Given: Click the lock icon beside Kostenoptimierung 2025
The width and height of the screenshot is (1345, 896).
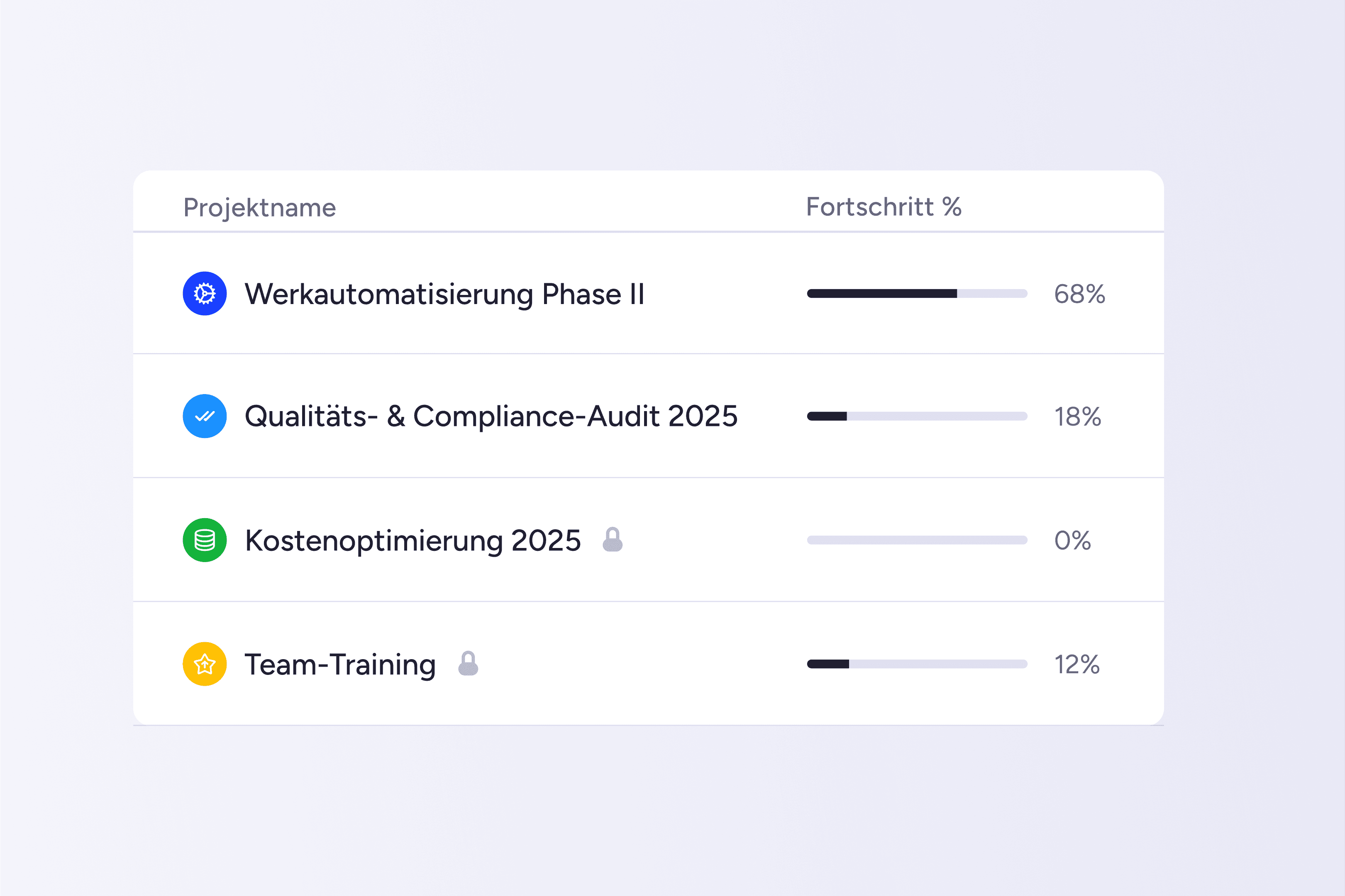Looking at the screenshot, I should pos(612,539).
